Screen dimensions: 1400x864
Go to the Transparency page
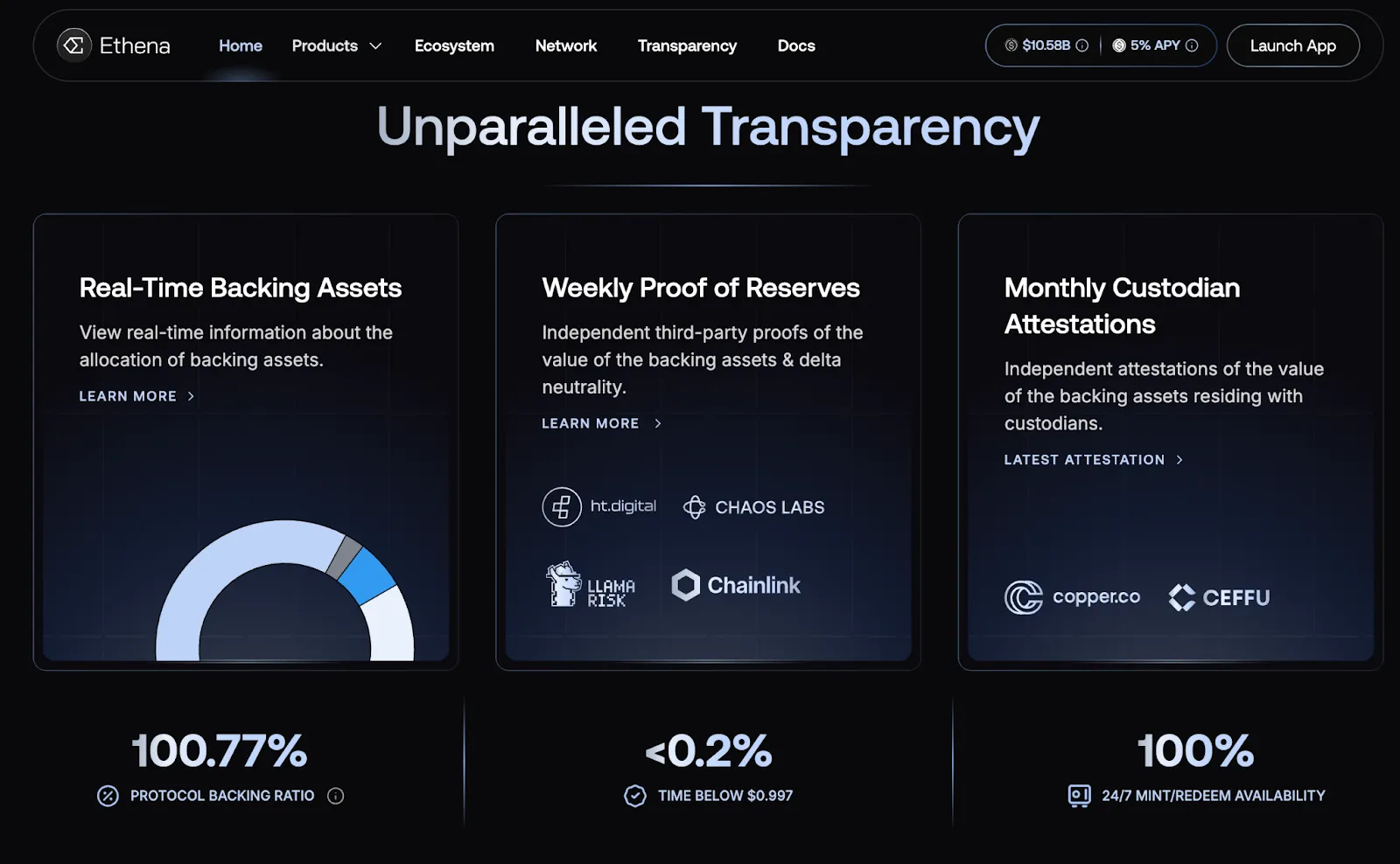(687, 45)
